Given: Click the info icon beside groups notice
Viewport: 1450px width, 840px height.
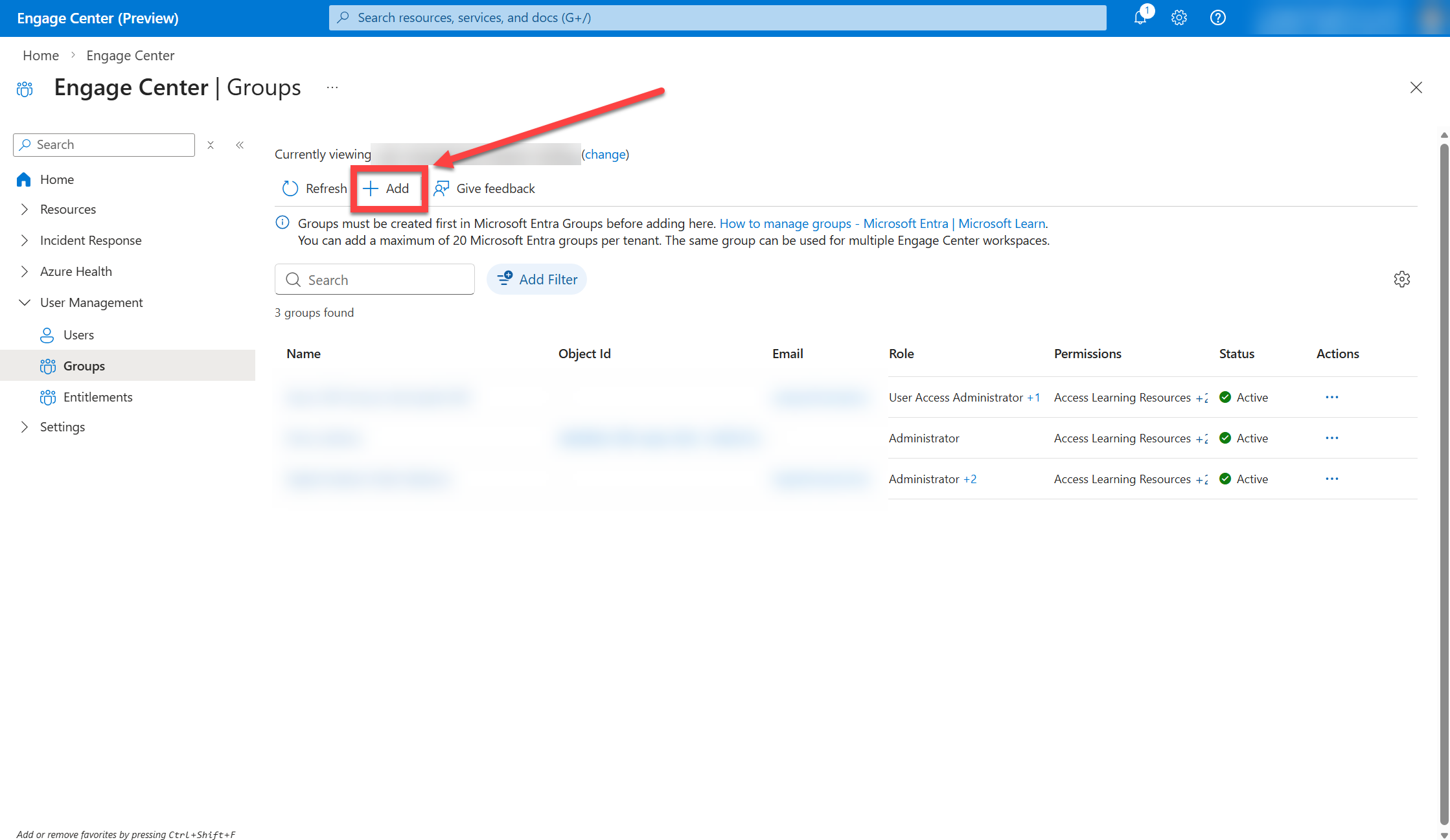Looking at the screenshot, I should tap(282, 223).
